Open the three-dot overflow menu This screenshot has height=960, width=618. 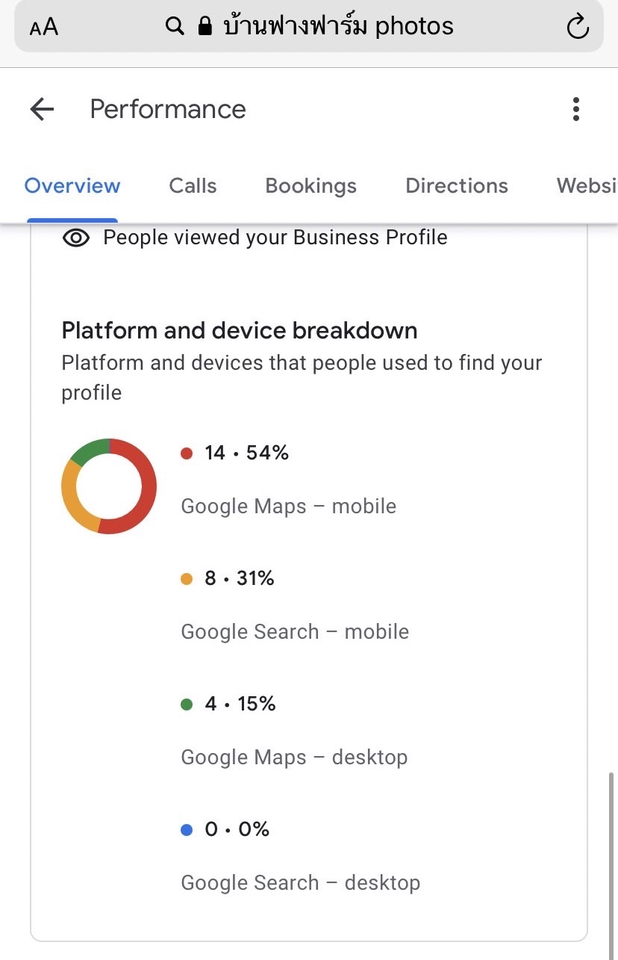576,109
